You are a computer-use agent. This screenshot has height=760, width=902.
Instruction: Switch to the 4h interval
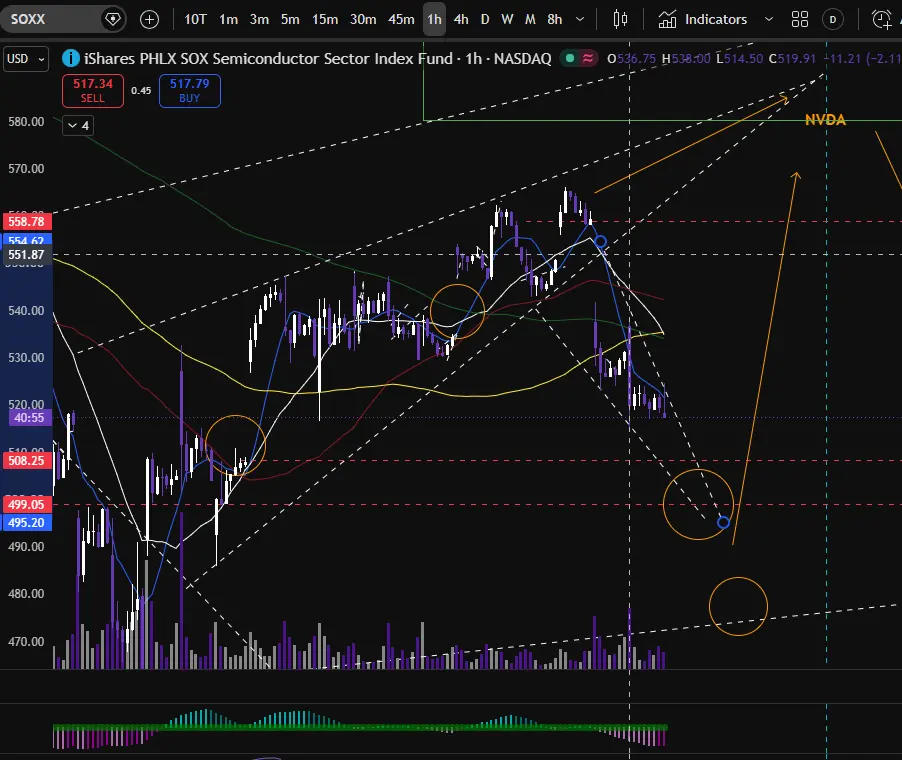point(461,20)
